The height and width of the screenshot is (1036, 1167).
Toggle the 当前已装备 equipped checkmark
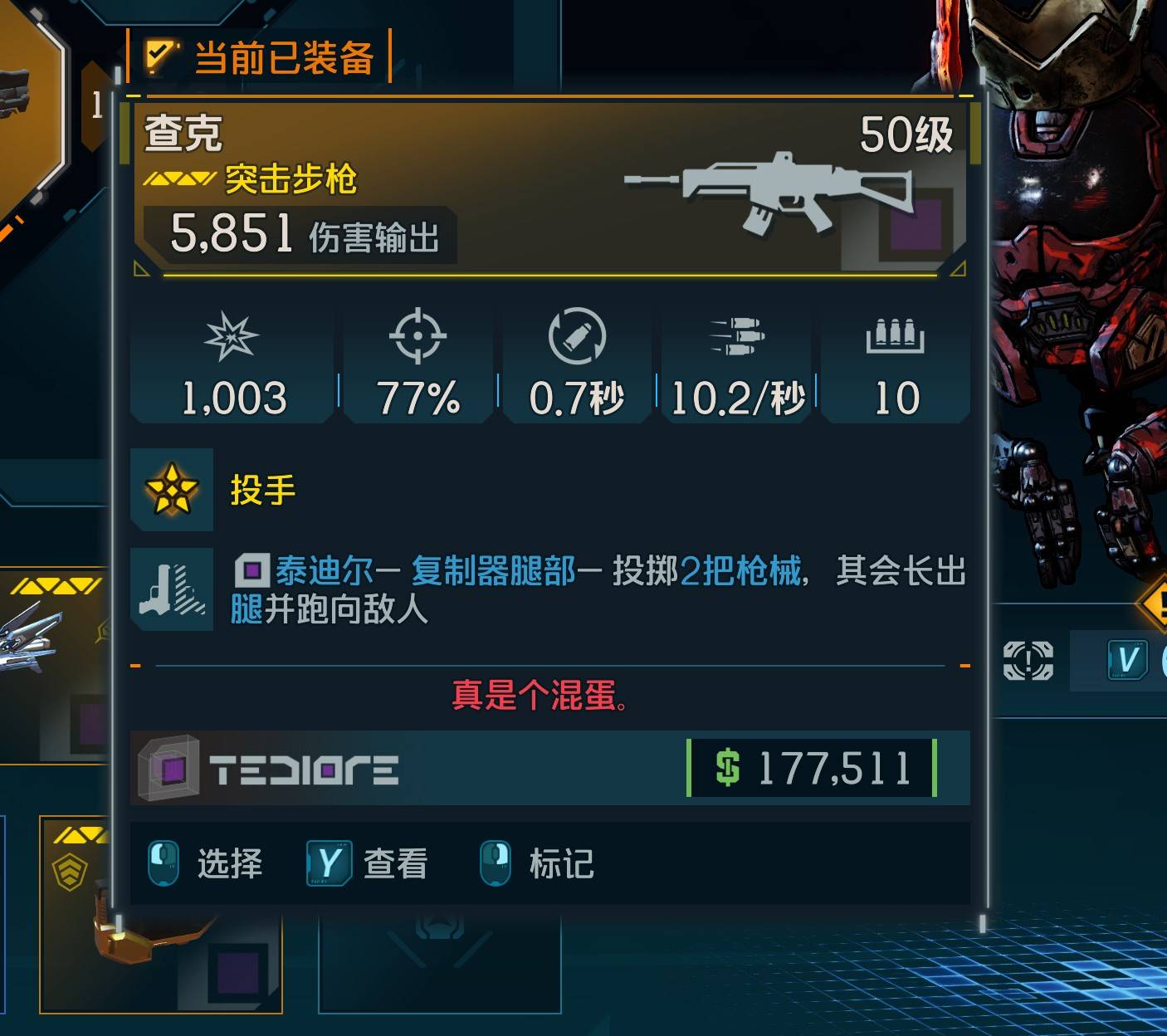tap(161, 56)
